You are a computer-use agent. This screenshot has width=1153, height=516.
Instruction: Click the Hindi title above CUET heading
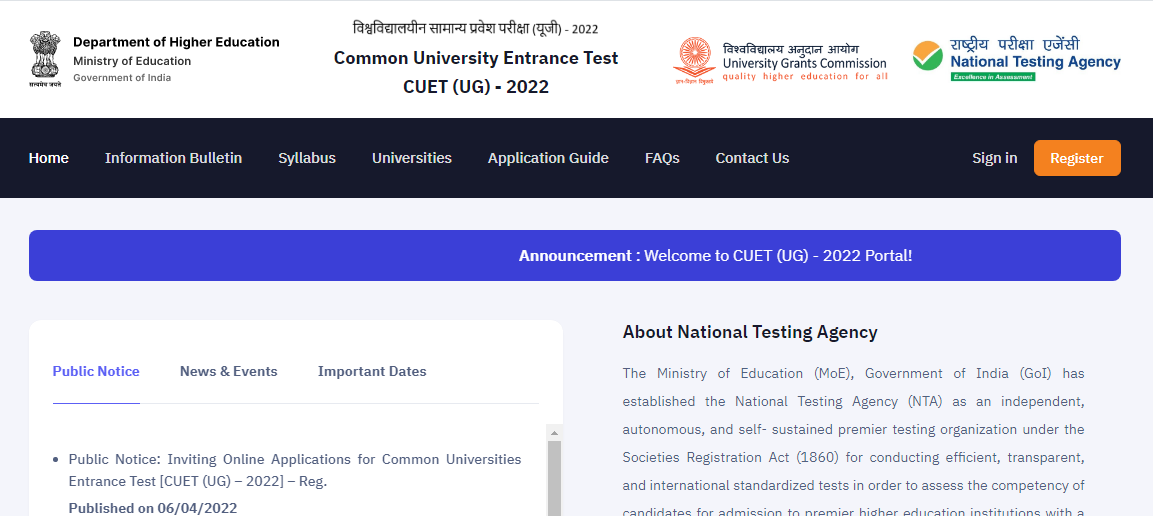click(476, 29)
